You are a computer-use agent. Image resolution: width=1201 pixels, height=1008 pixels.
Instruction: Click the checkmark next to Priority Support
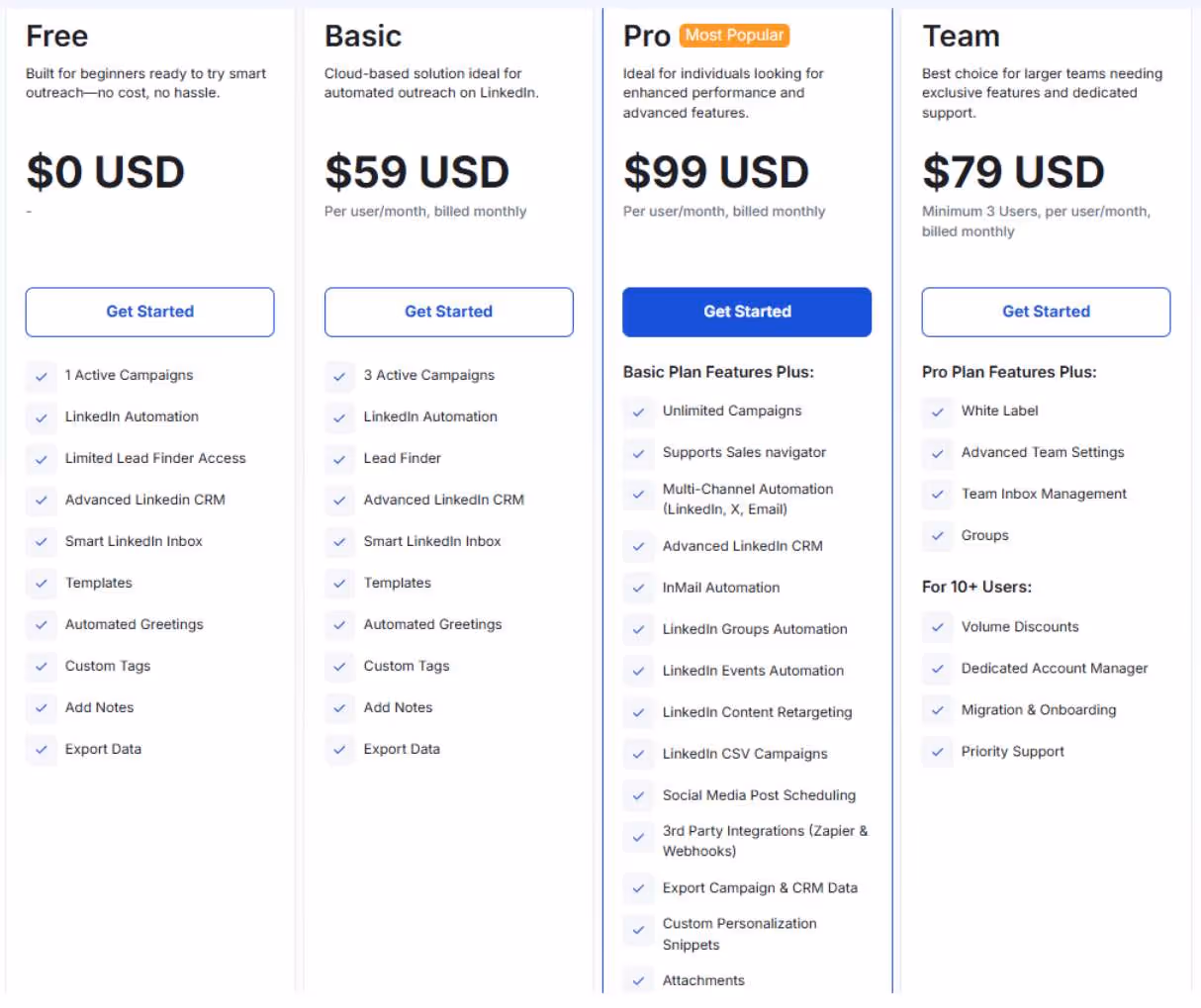pos(937,752)
